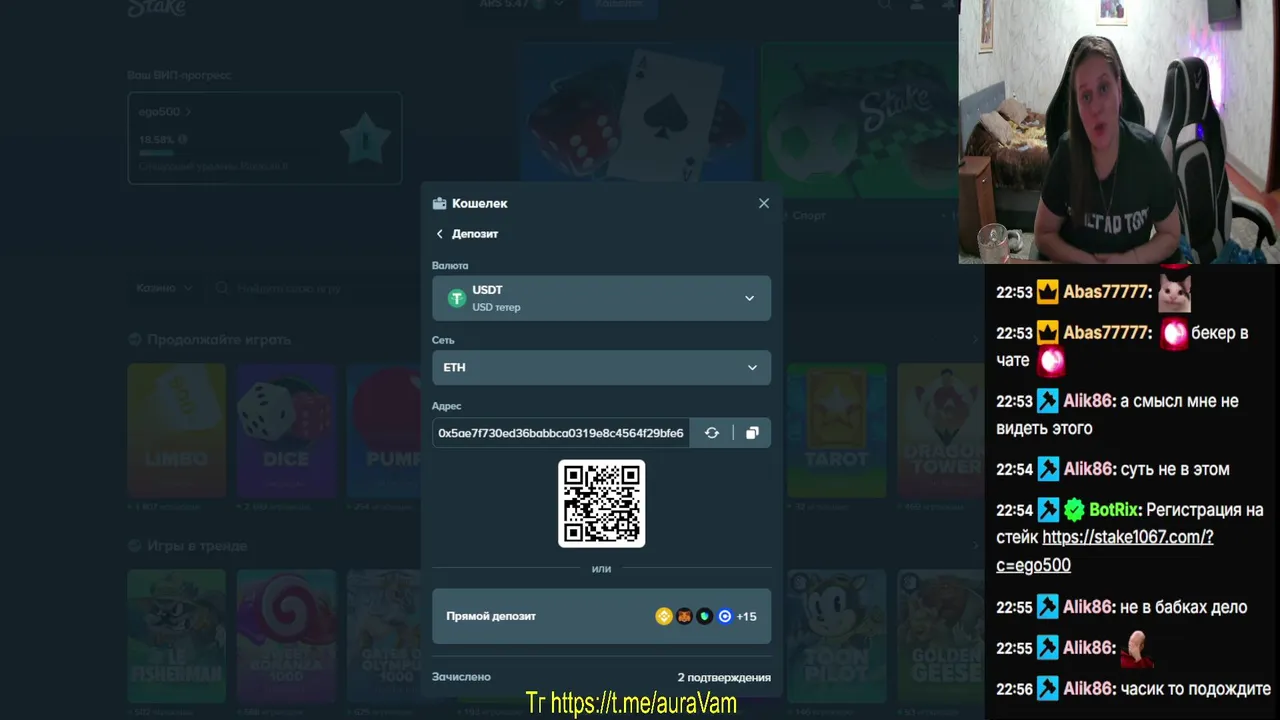Screen dimensions: 1280x720
Task: Open the Limbo game card
Action: click(x=176, y=430)
